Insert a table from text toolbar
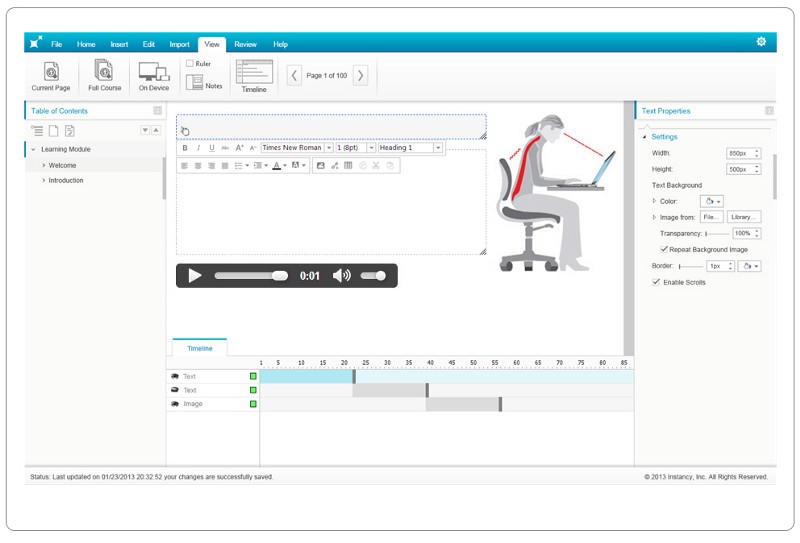800x543 pixels. click(x=348, y=165)
